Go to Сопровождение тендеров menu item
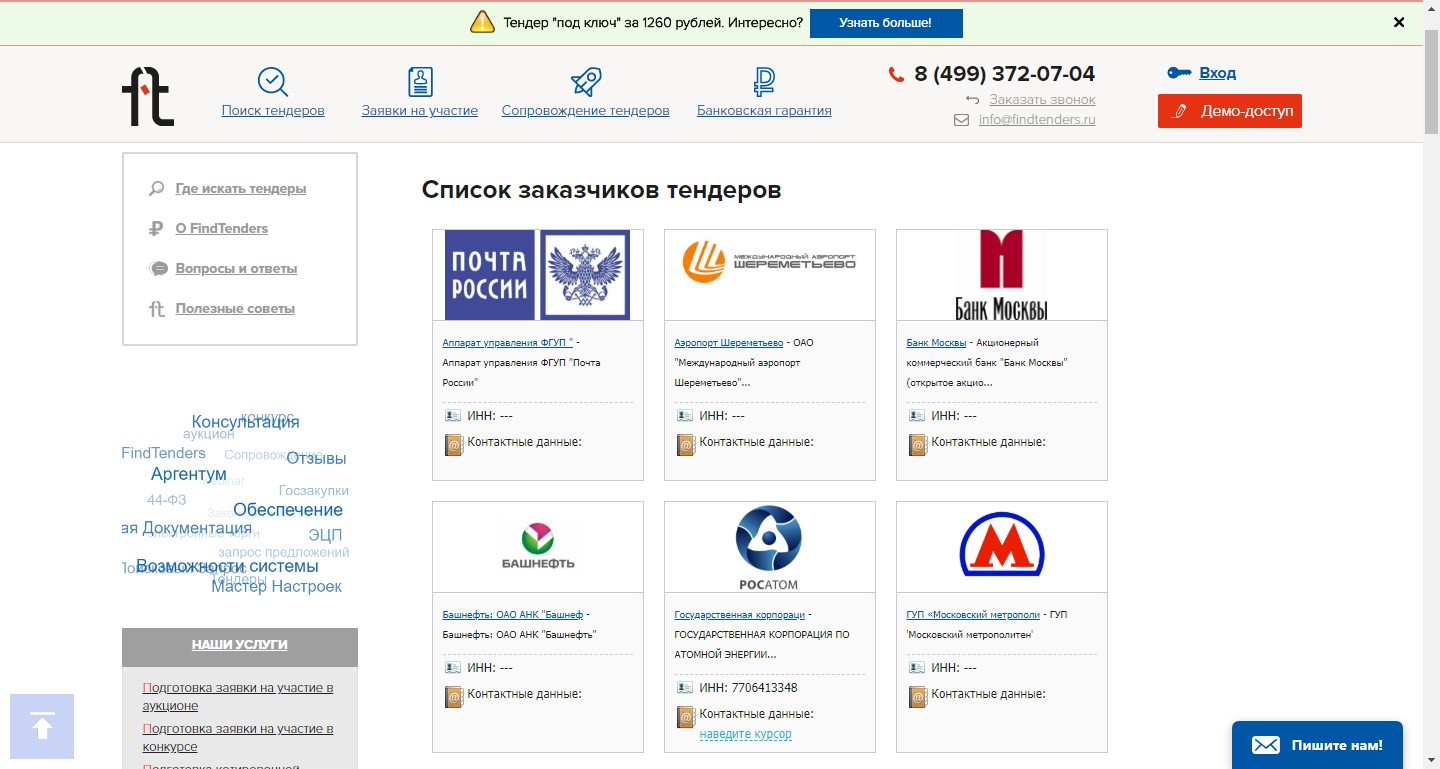The width and height of the screenshot is (1440, 769). (586, 111)
